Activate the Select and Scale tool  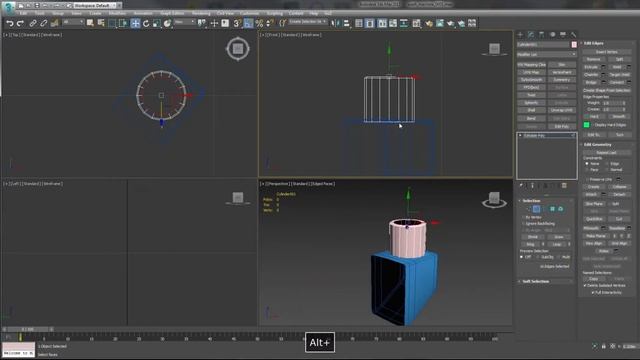[x=157, y=23]
